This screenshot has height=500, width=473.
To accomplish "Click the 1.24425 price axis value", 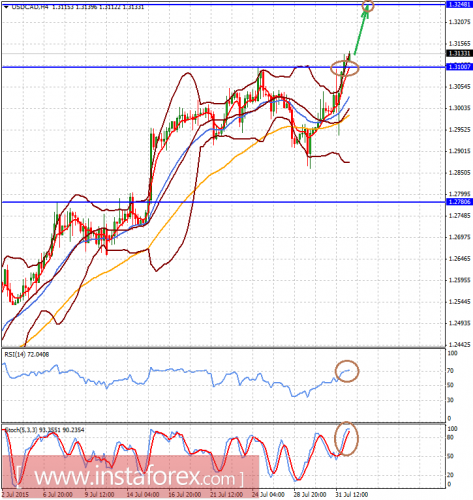I will click(460, 344).
